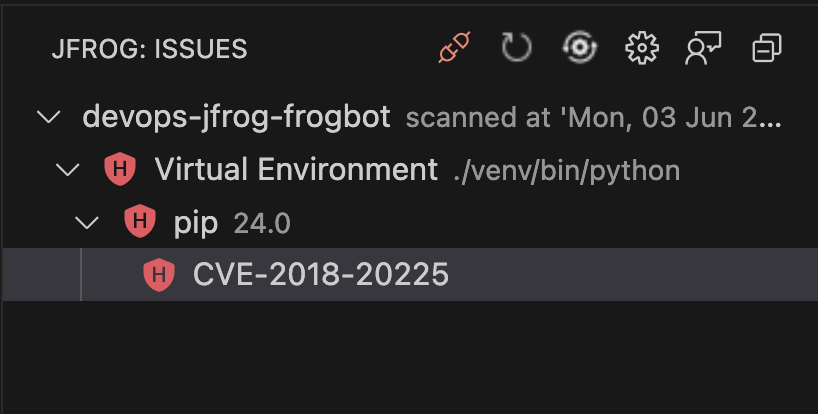This screenshot has height=414, width=818.
Task: Click the orange plug connection icon
Action: [x=456, y=48]
